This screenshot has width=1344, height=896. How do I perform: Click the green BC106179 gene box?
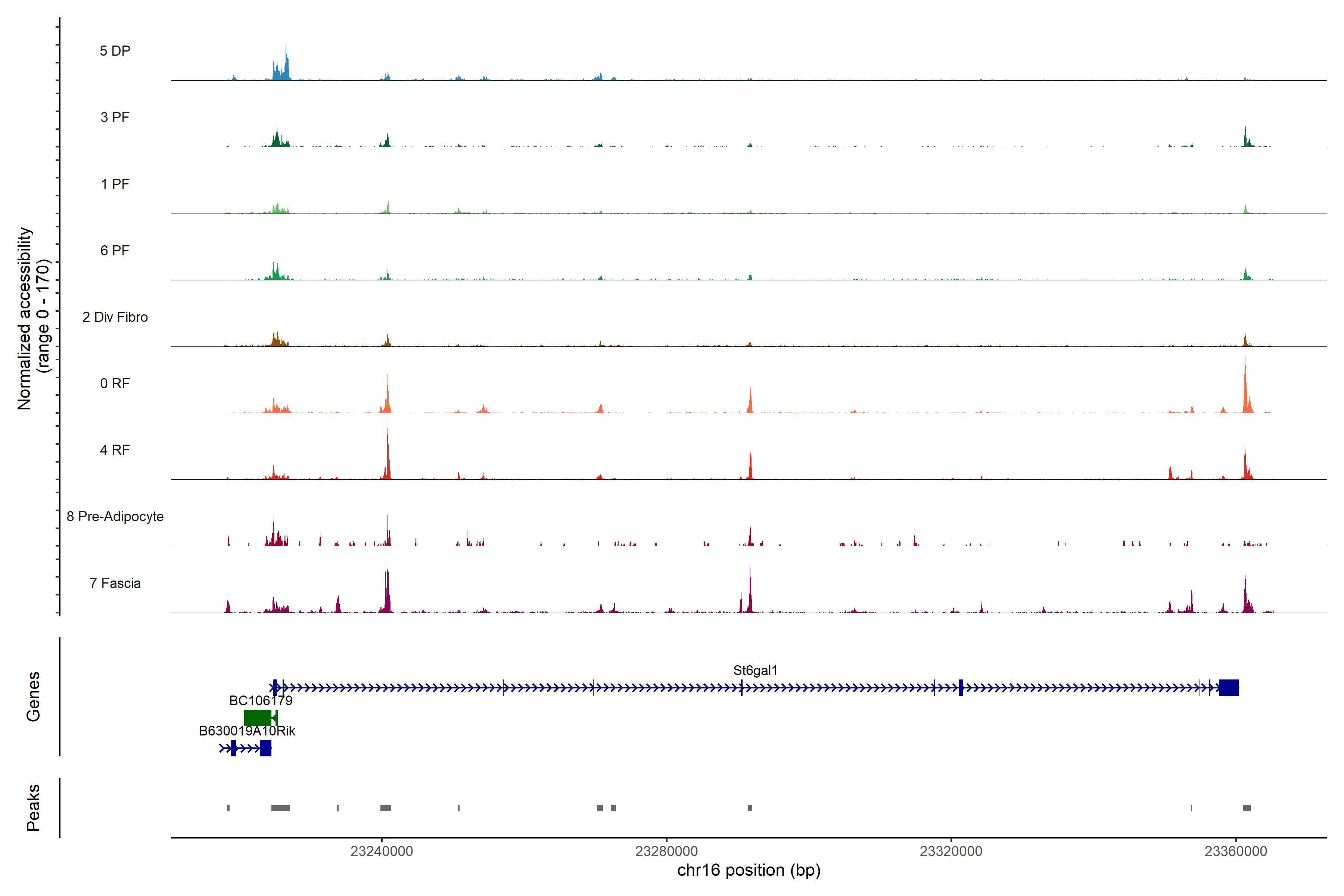click(x=258, y=718)
